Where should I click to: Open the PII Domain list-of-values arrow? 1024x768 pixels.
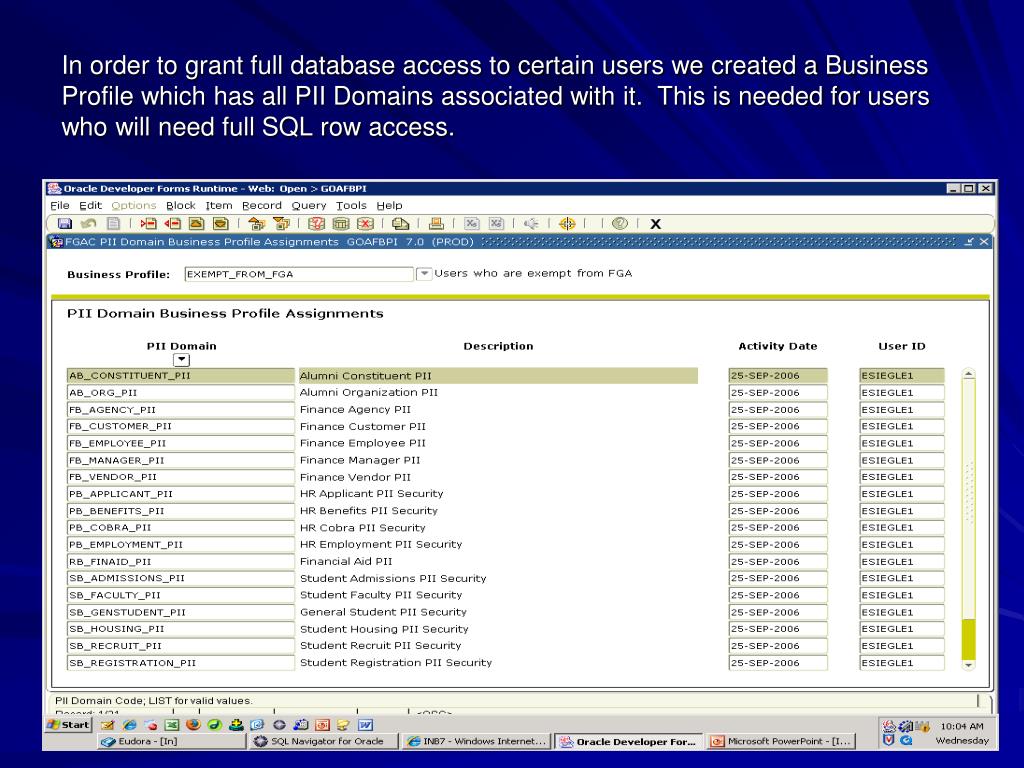(x=181, y=360)
